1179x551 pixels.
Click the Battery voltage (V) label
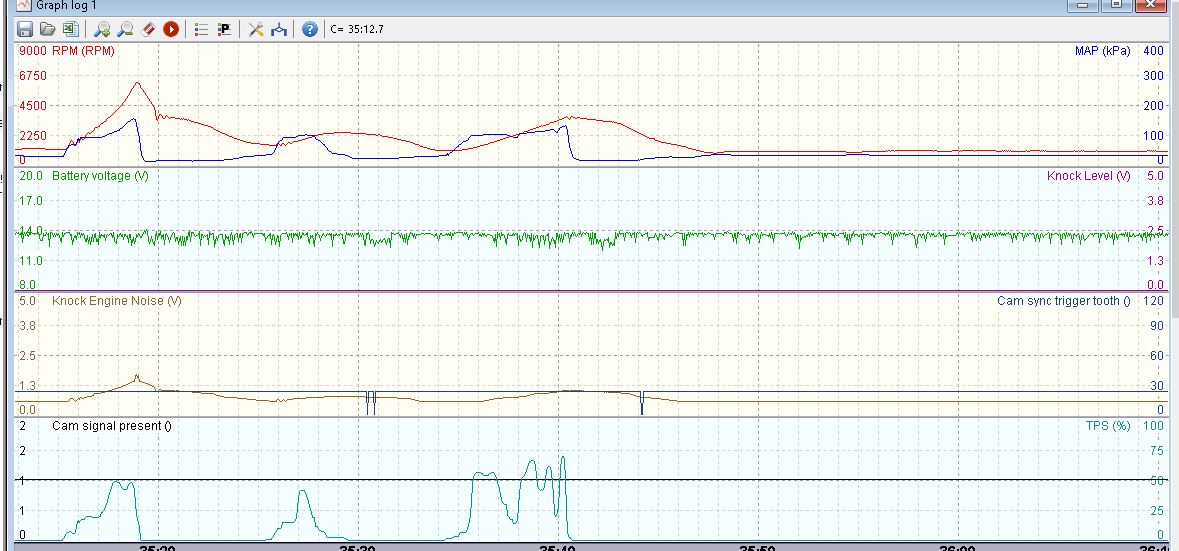(x=100, y=176)
